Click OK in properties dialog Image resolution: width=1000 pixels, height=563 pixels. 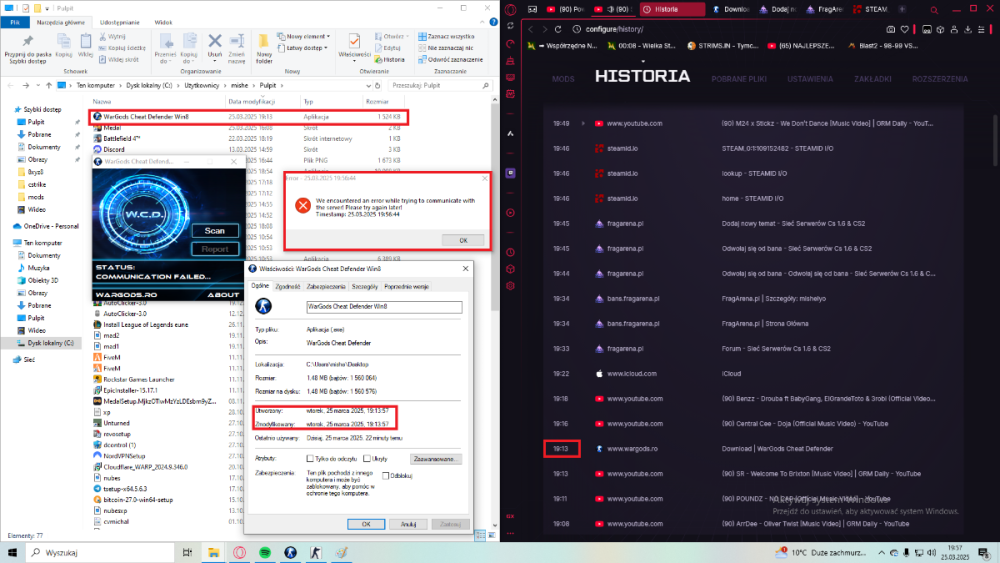tap(366, 524)
